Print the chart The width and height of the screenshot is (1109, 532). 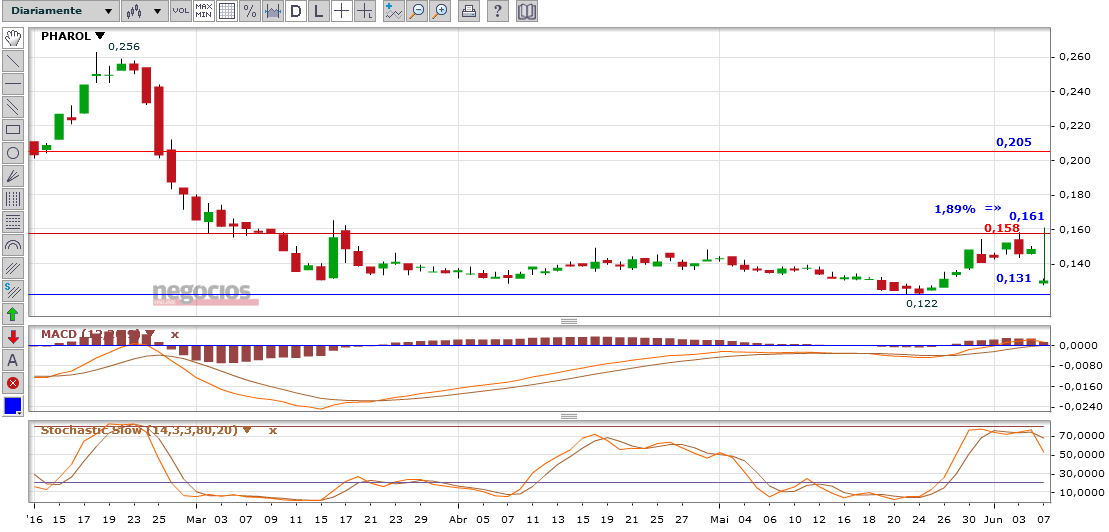tap(468, 12)
